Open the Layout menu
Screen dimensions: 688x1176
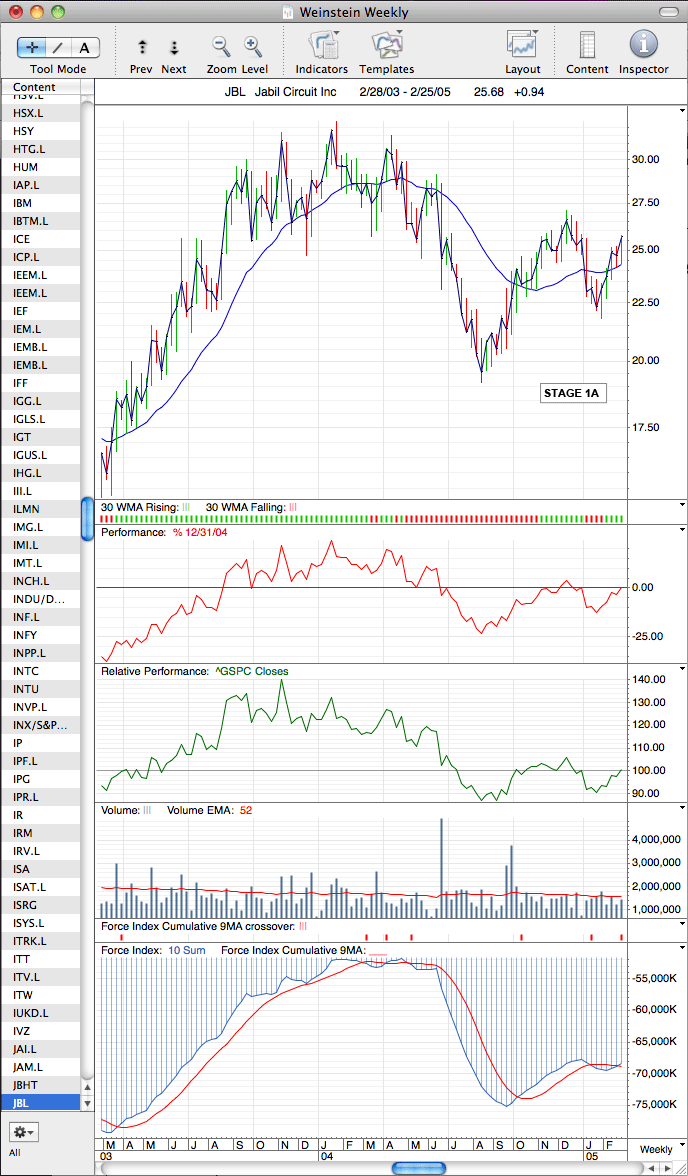523,44
